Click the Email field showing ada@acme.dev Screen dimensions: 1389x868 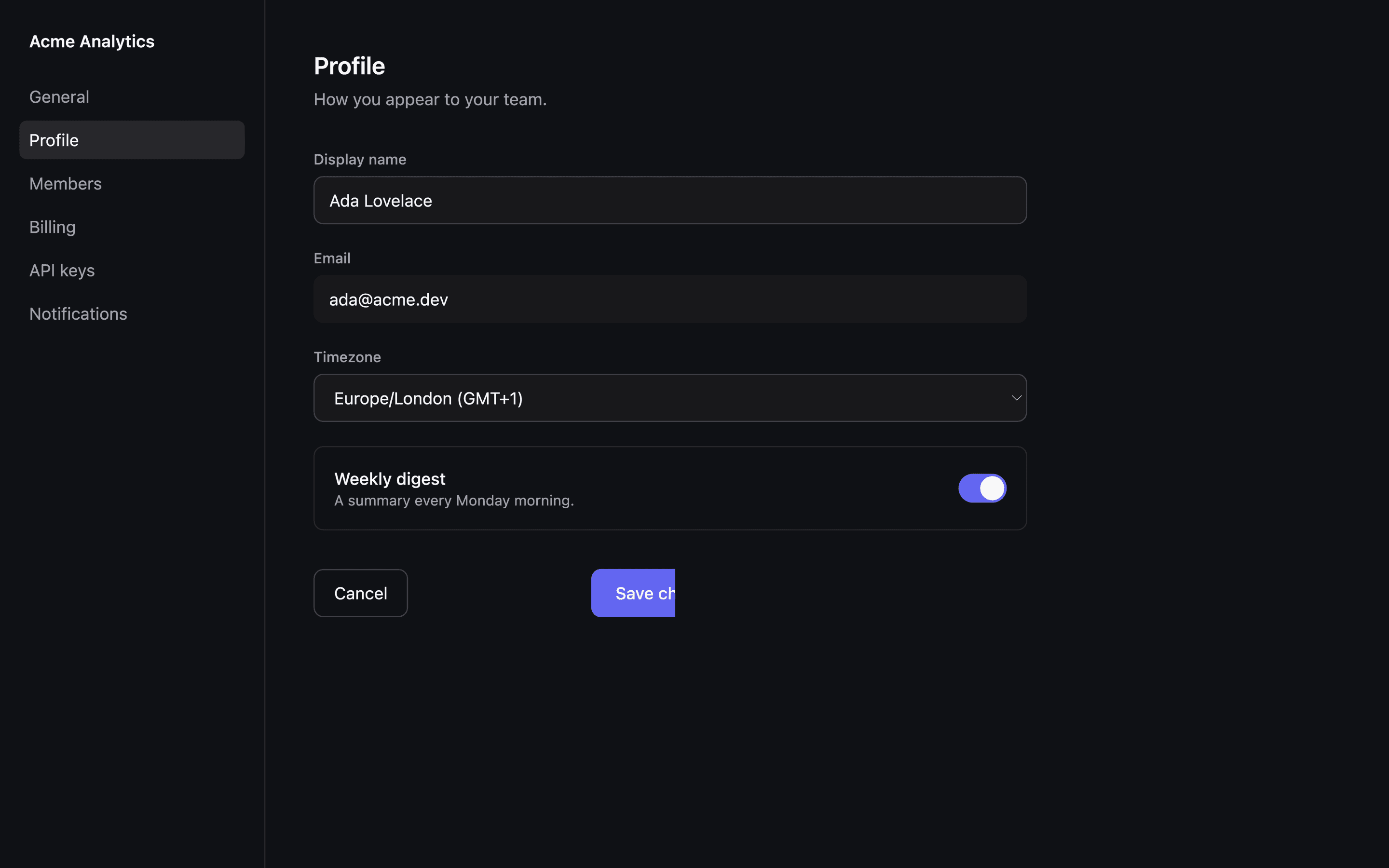pyautogui.click(x=670, y=299)
